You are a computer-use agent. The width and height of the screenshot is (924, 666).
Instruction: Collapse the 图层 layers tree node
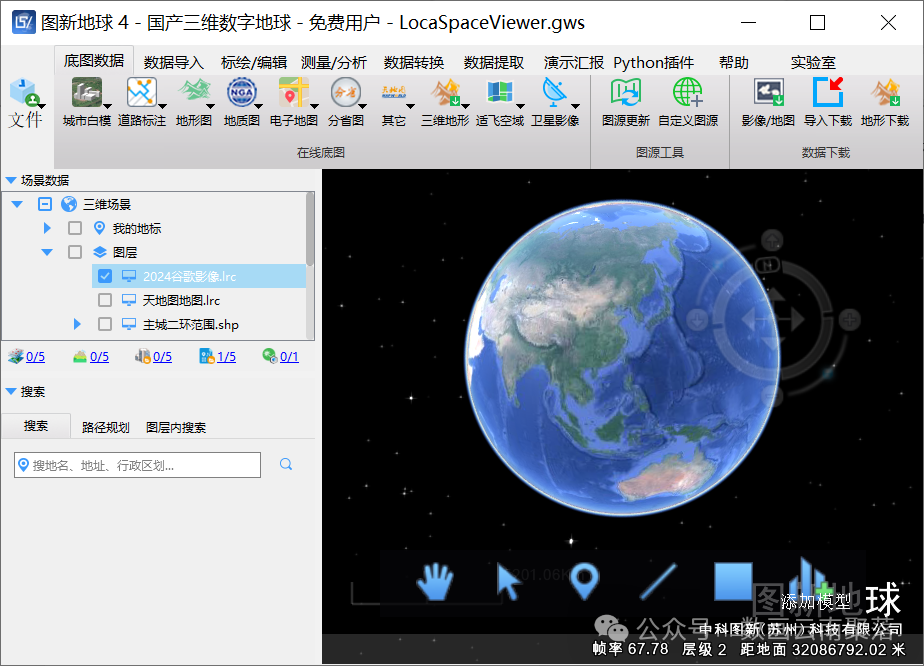[47, 252]
